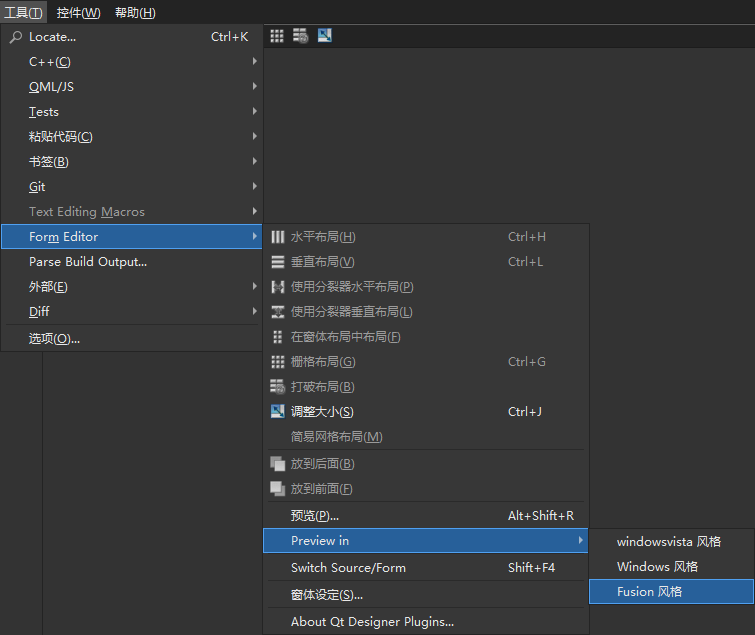Expand the C++ submenu arrow

point(255,61)
